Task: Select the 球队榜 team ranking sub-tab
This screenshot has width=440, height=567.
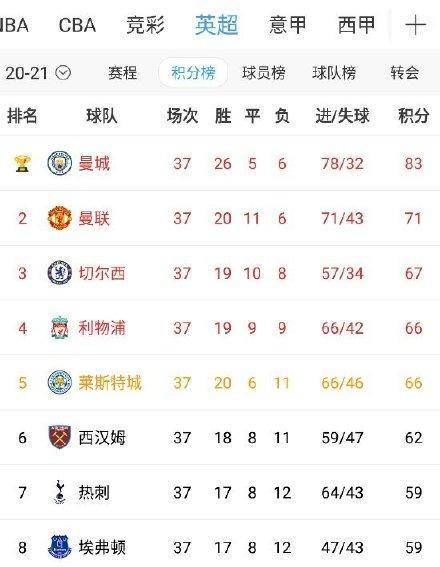Action: tap(334, 73)
